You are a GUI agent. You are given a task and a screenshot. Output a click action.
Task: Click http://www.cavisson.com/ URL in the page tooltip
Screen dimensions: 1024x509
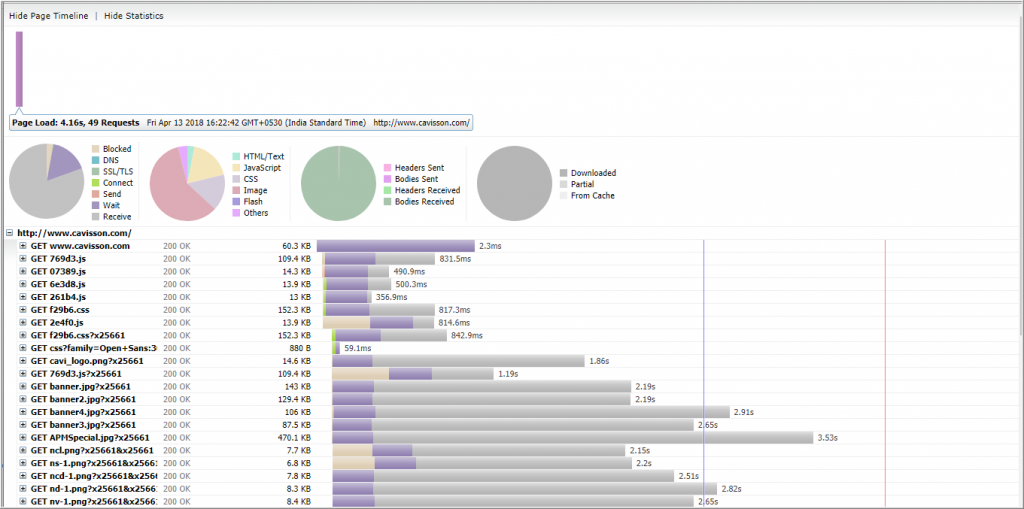coord(421,122)
